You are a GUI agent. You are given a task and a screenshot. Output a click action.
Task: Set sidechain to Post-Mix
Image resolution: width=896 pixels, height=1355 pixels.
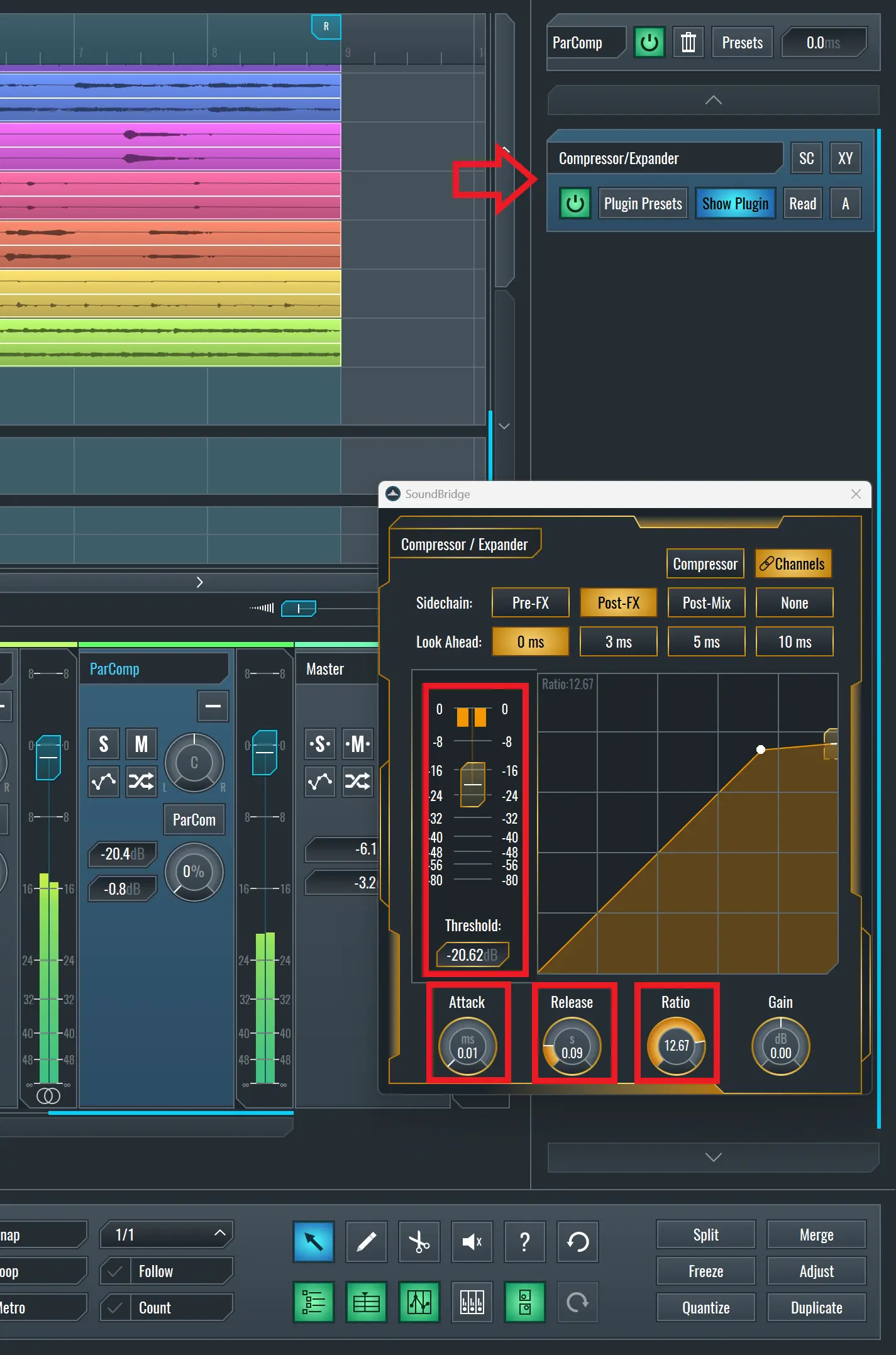(706, 603)
